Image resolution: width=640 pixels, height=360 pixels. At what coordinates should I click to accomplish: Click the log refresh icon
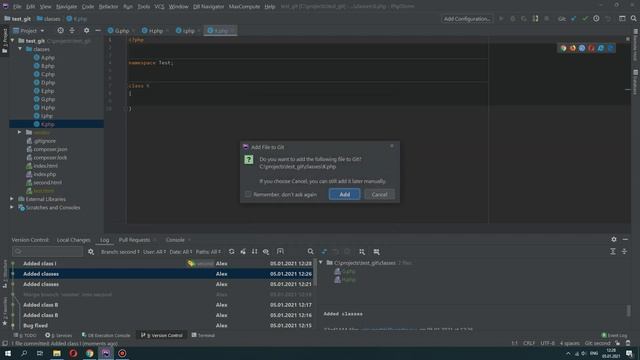(x=231, y=252)
